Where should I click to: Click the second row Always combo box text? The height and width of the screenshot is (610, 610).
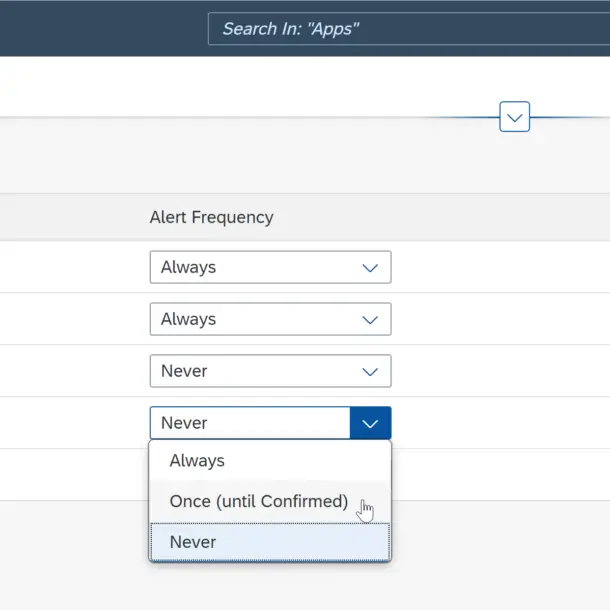[188, 319]
